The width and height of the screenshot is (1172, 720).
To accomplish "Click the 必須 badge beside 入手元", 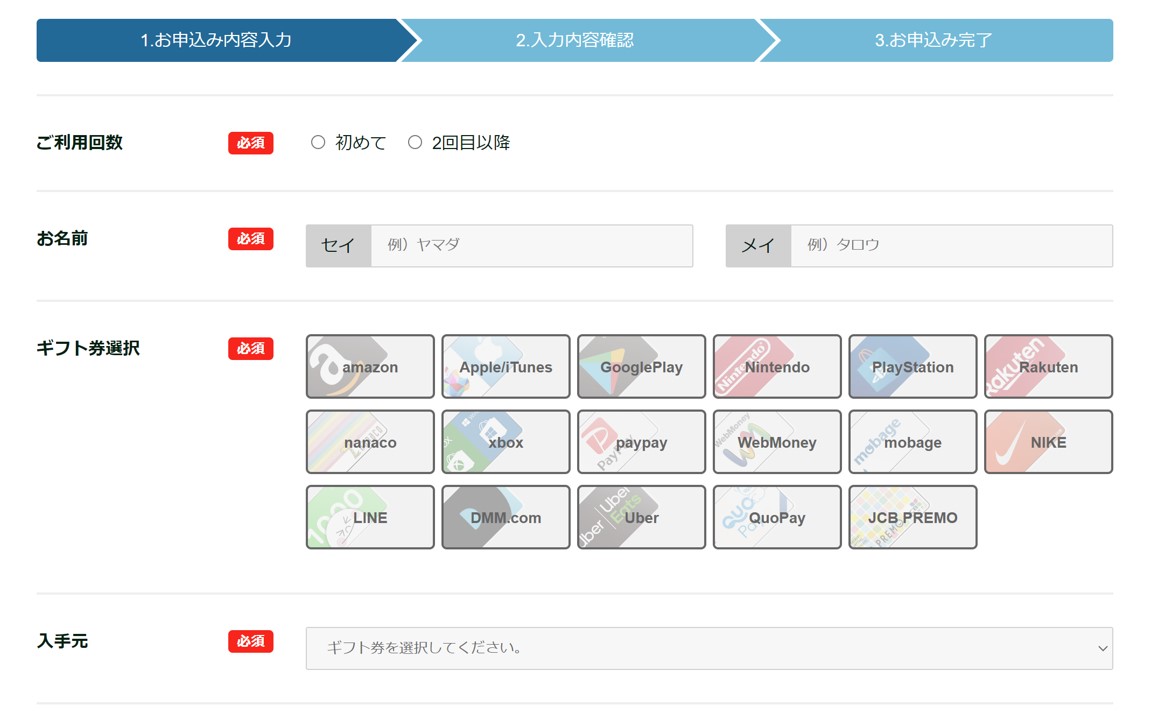I will coord(251,641).
